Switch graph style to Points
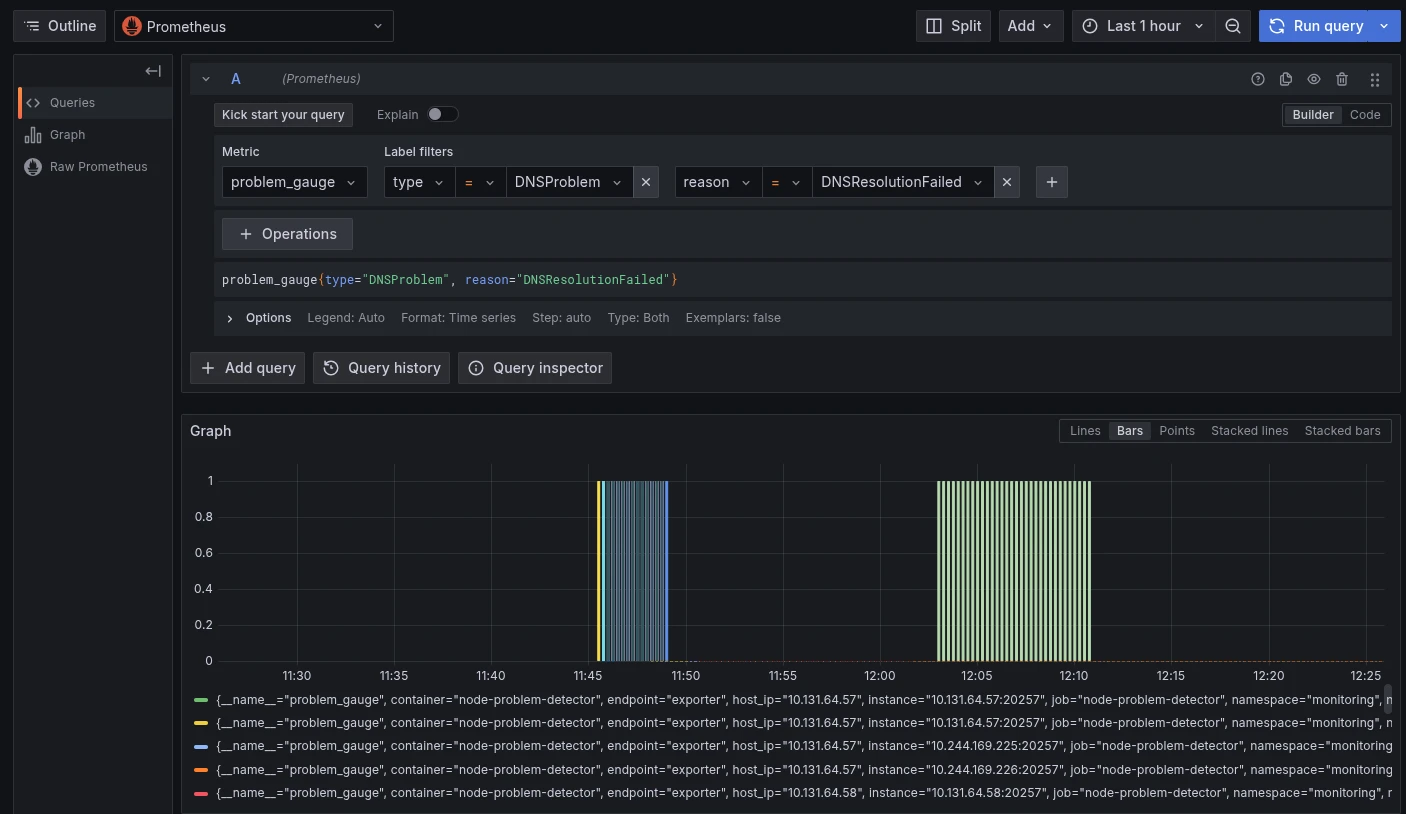The width and height of the screenshot is (1406, 814). click(1177, 430)
